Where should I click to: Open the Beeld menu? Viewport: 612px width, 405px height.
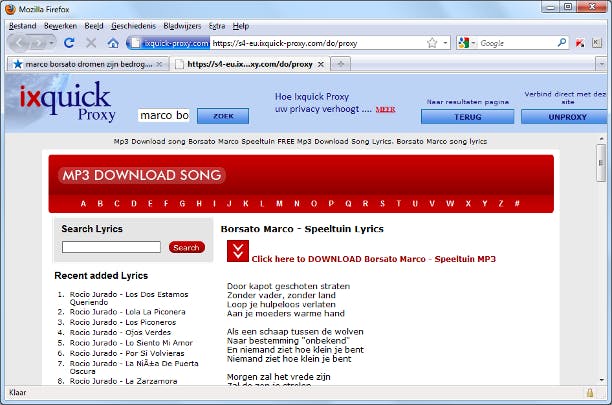pyautogui.click(x=94, y=26)
